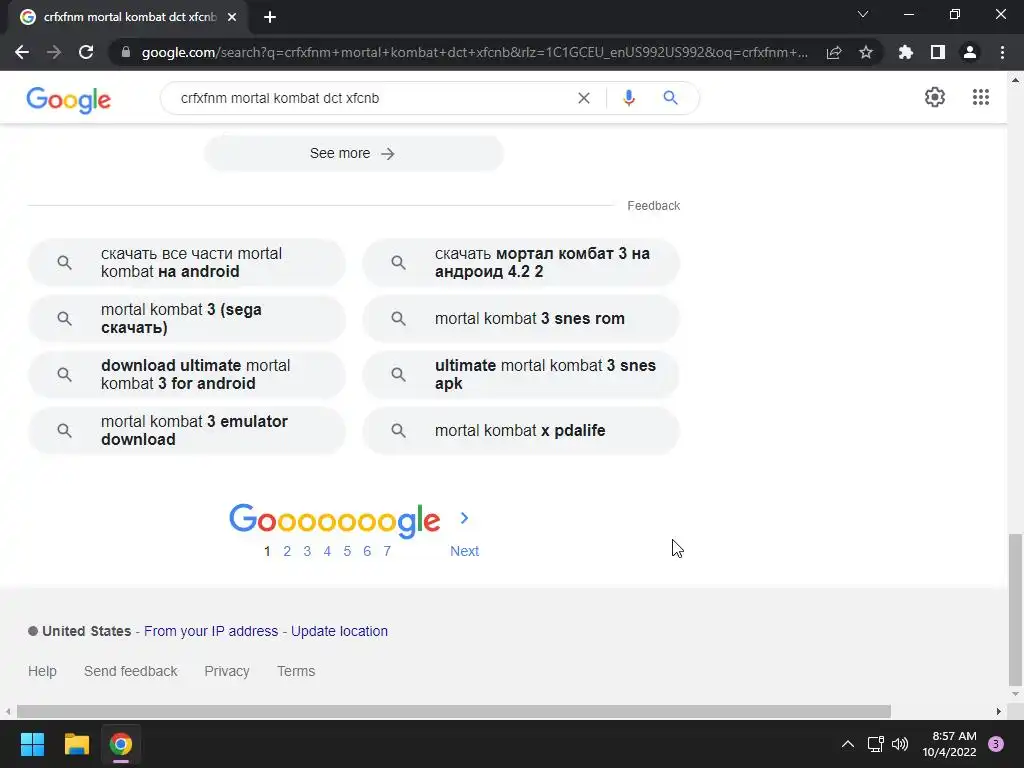
Task: Go to results page 6
Action: 367,551
